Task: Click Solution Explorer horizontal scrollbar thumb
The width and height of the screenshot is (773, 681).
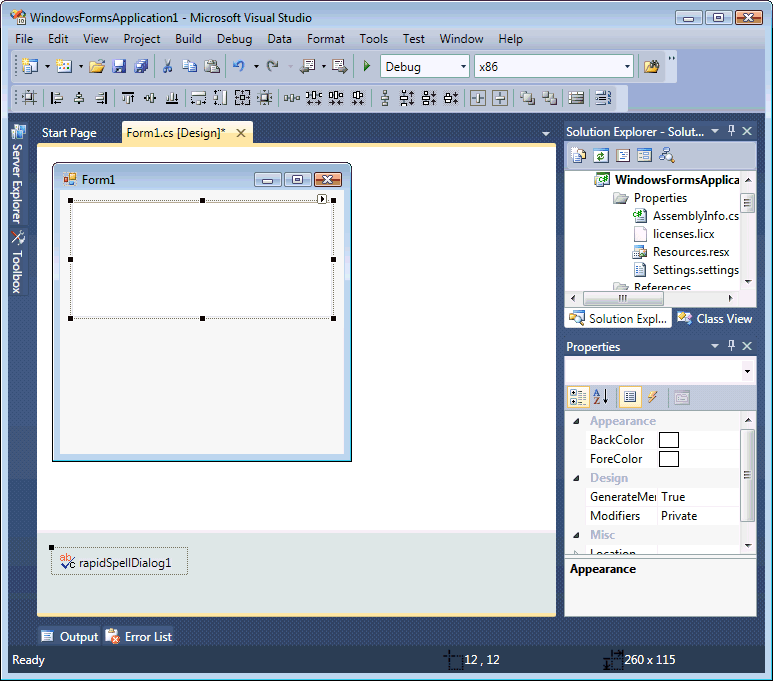Action: (x=623, y=298)
